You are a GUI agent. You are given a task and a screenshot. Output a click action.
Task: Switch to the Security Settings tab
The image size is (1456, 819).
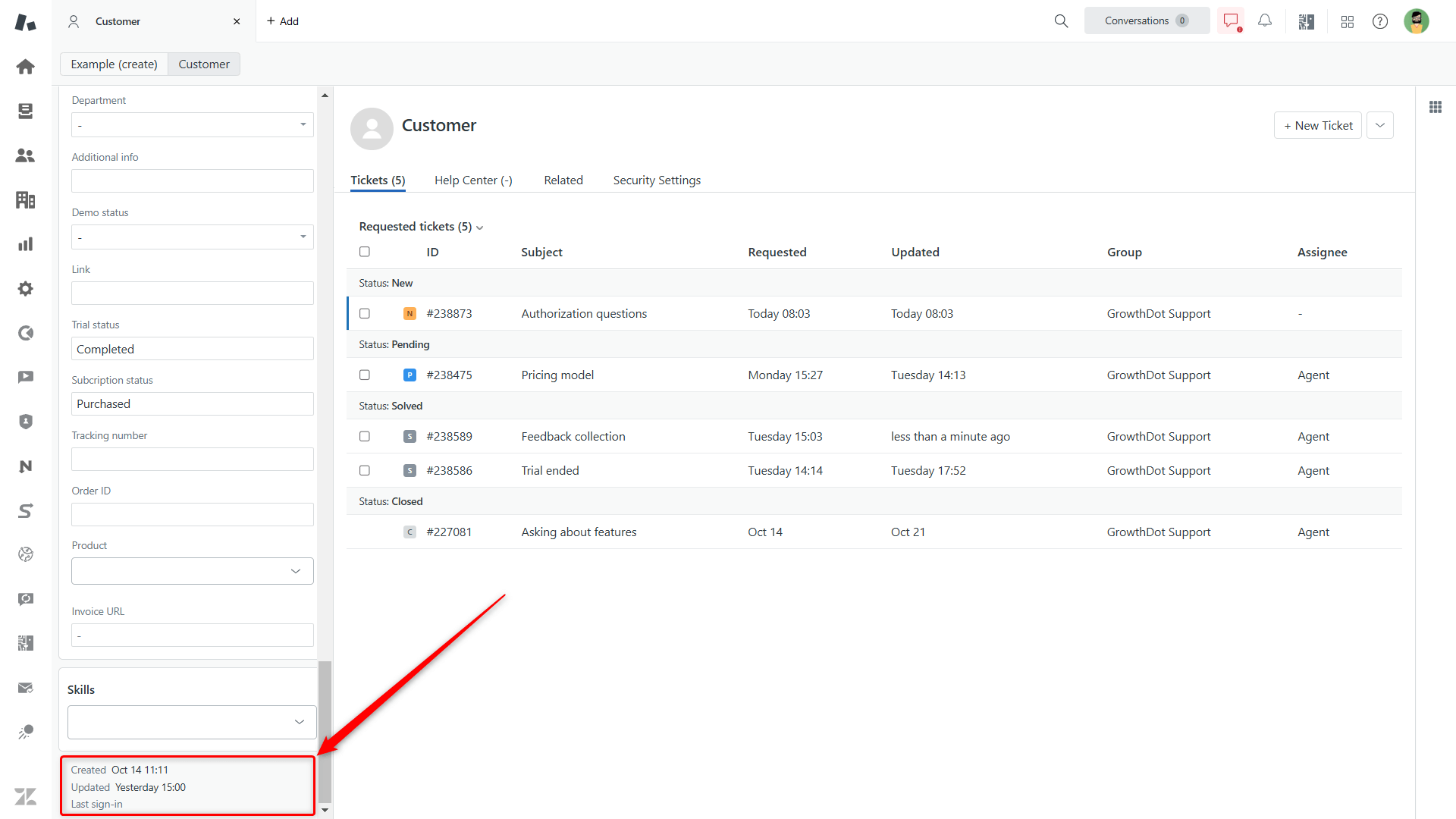tap(655, 180)
